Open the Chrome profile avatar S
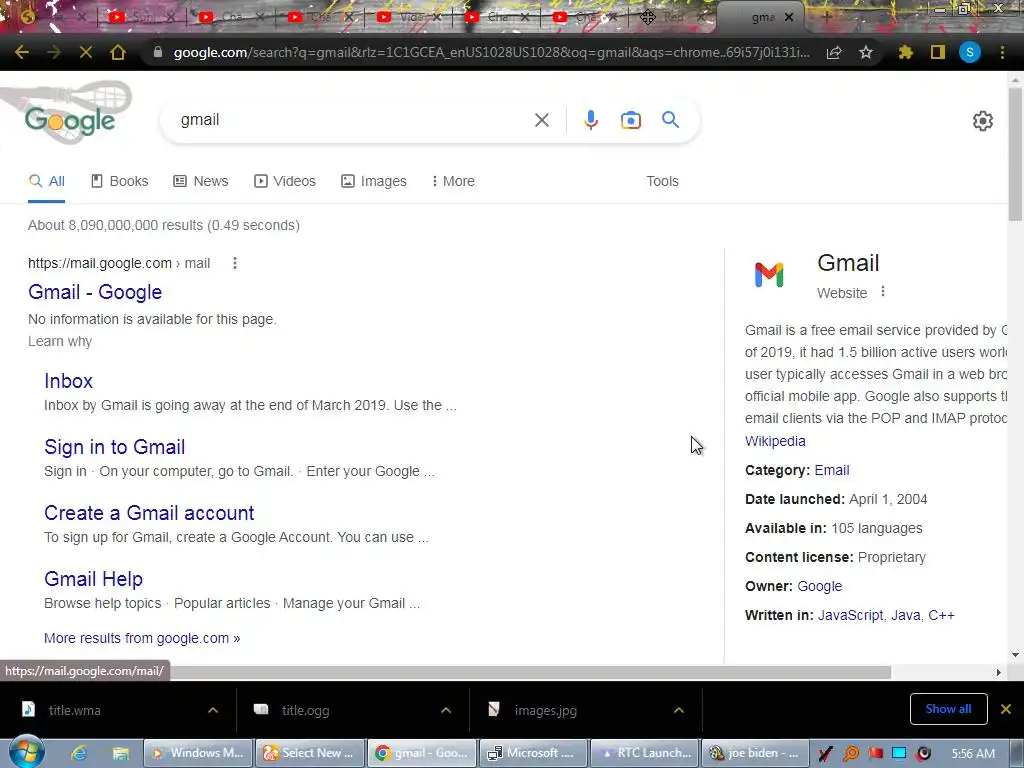Screen dimensions: 1024x768 click(x=970, y=52)
